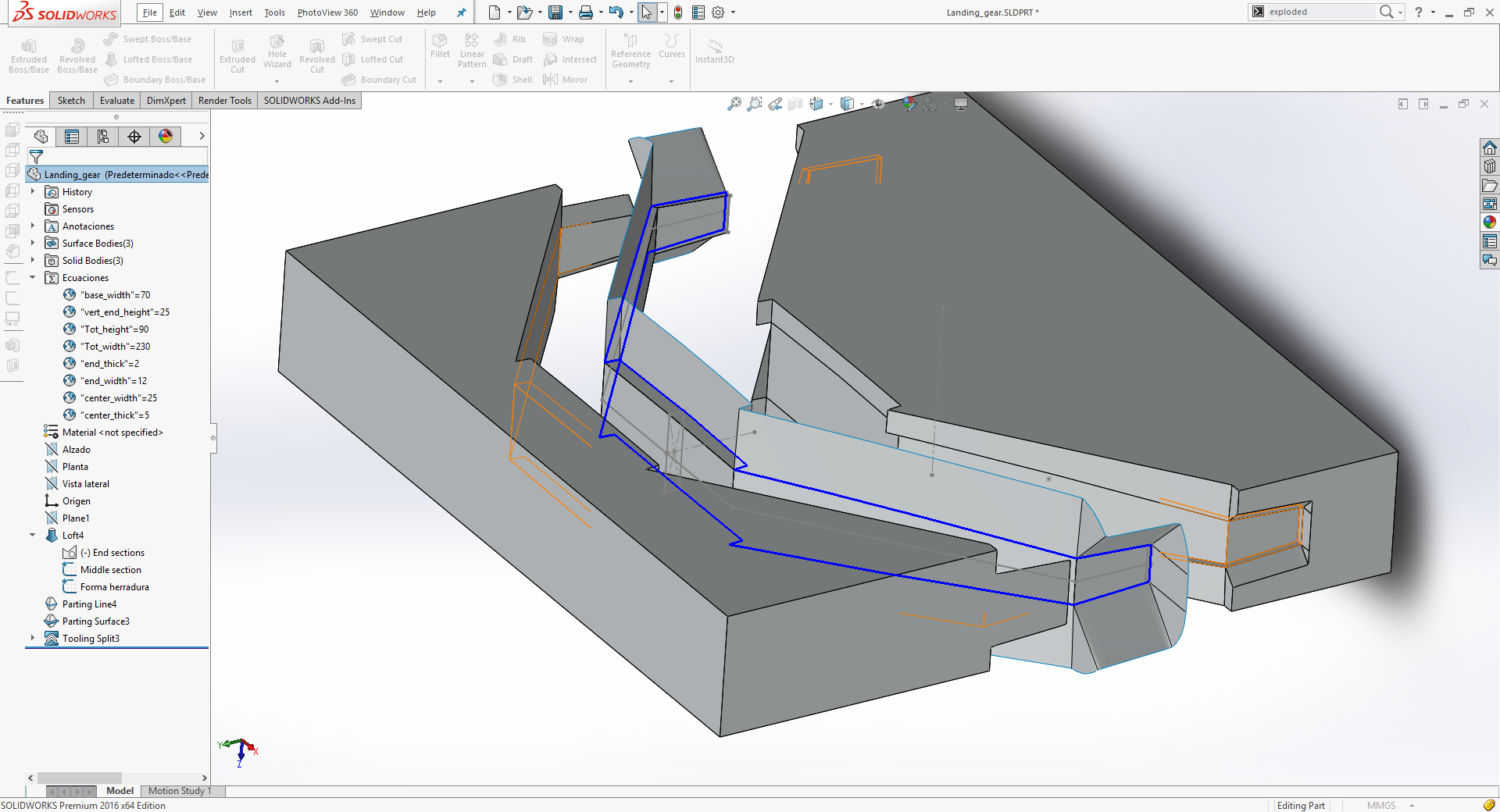The width and height of the screenshot is (1500, 812).
Task: Click the tree horizontal scrollbar thumb
Action: coord(79,778)
